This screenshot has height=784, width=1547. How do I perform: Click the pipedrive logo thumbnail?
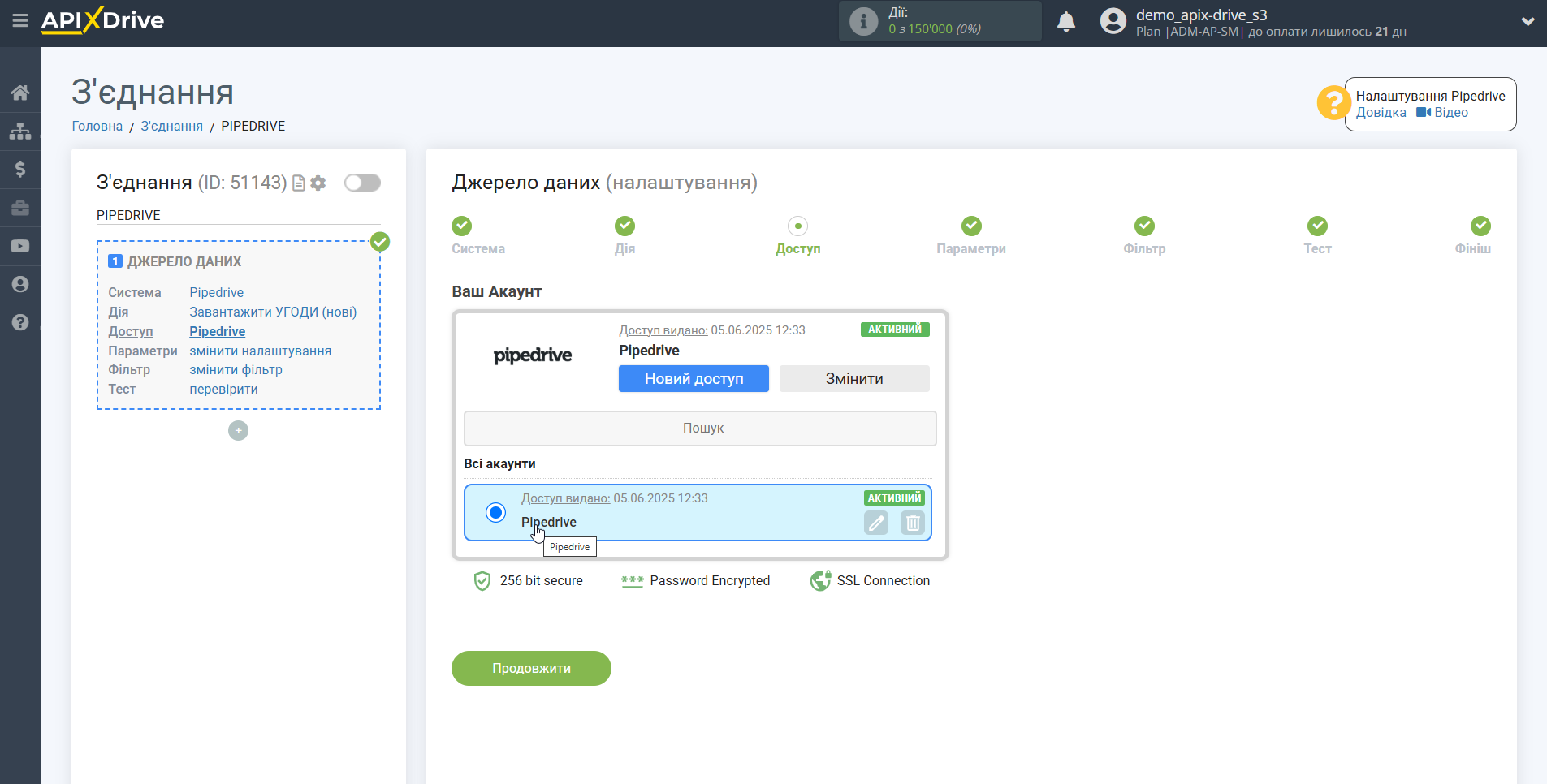[x=533, y=355]
